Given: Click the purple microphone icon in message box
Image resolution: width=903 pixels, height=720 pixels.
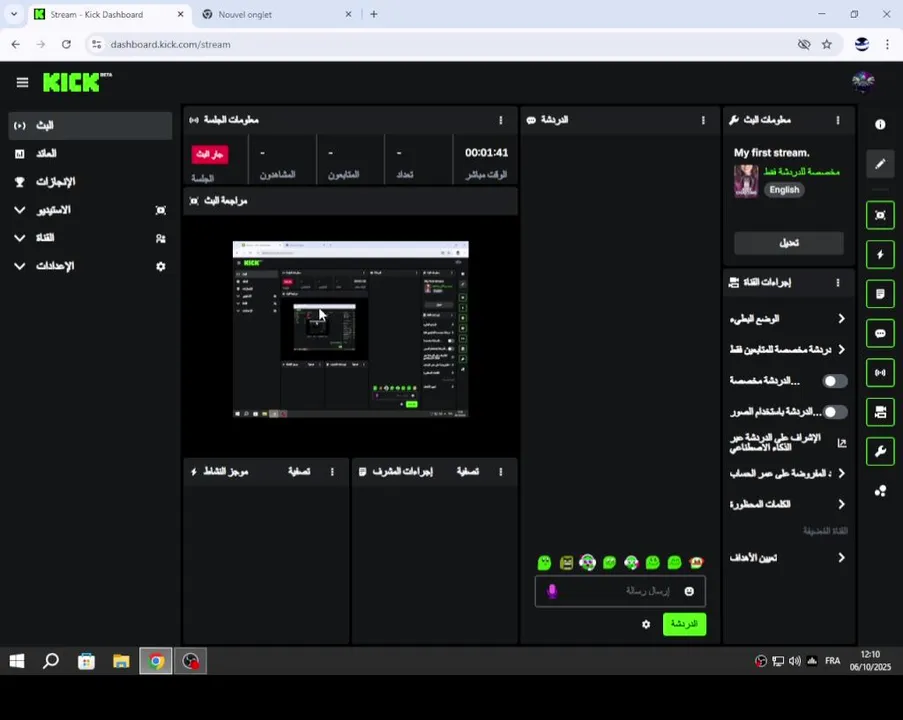Looking at the screenshot, I should tap(552, 592).
